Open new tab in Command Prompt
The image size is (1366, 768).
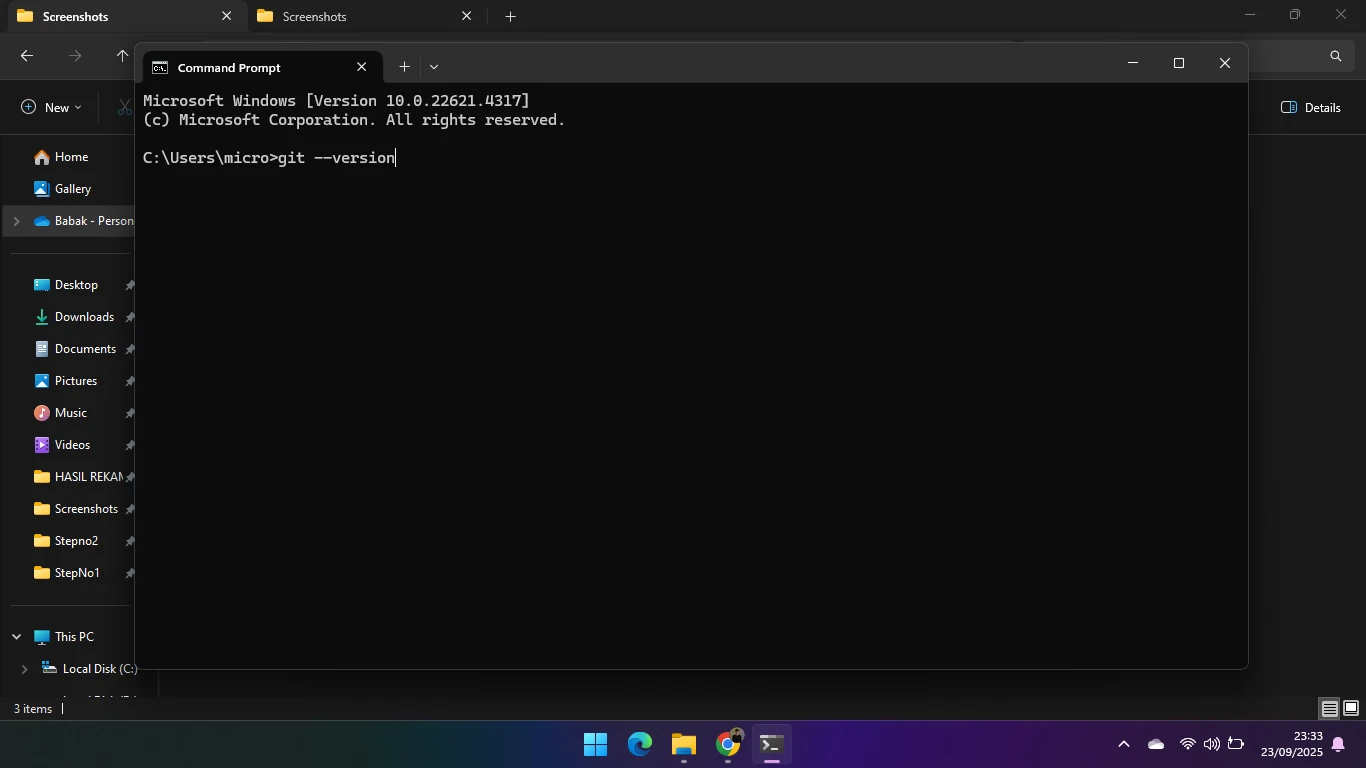(x=404, y=67)
